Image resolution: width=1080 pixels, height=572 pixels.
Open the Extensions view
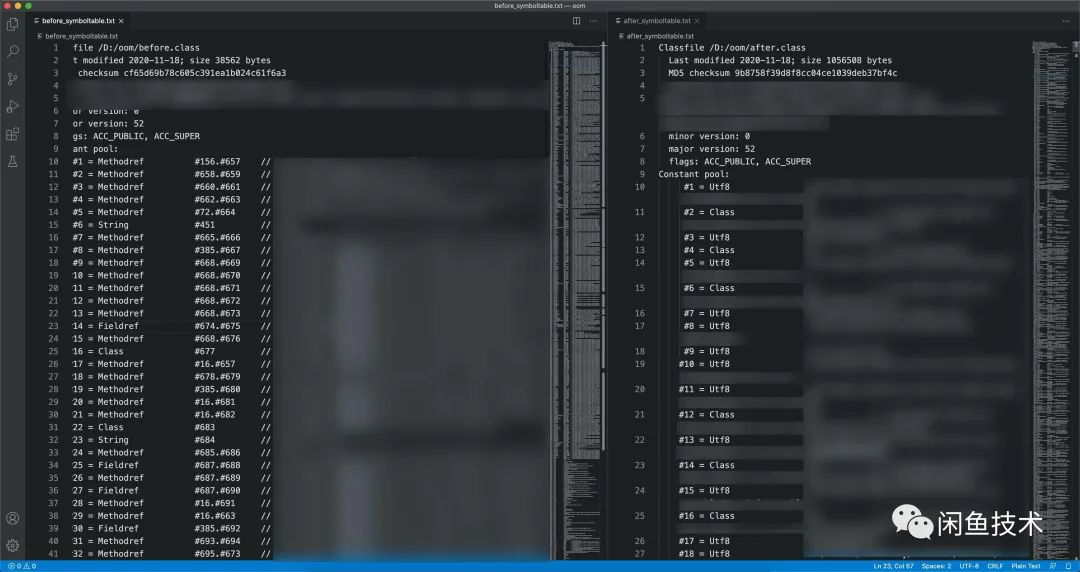coord(12,134)
